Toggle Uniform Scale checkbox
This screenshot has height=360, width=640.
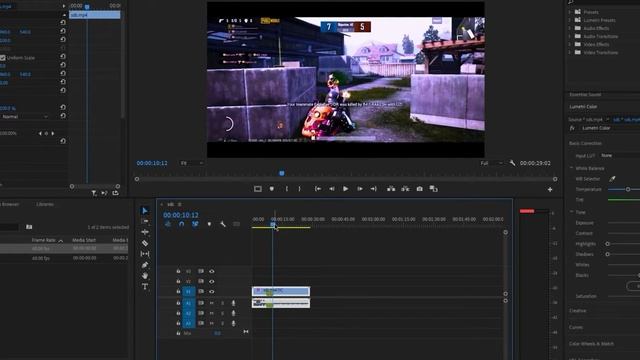click(3, 58)
